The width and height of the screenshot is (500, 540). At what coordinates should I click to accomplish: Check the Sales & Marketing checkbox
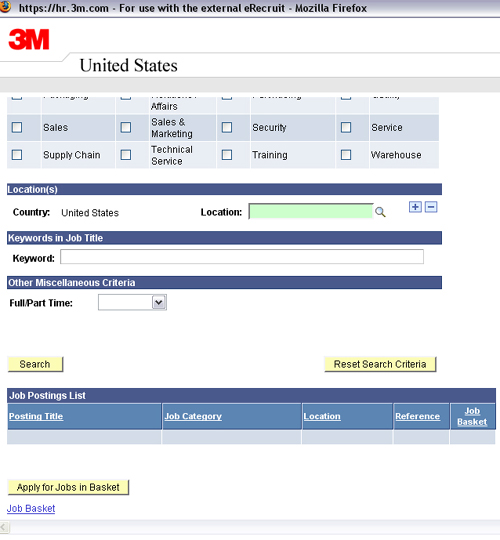tap(126, 127)
